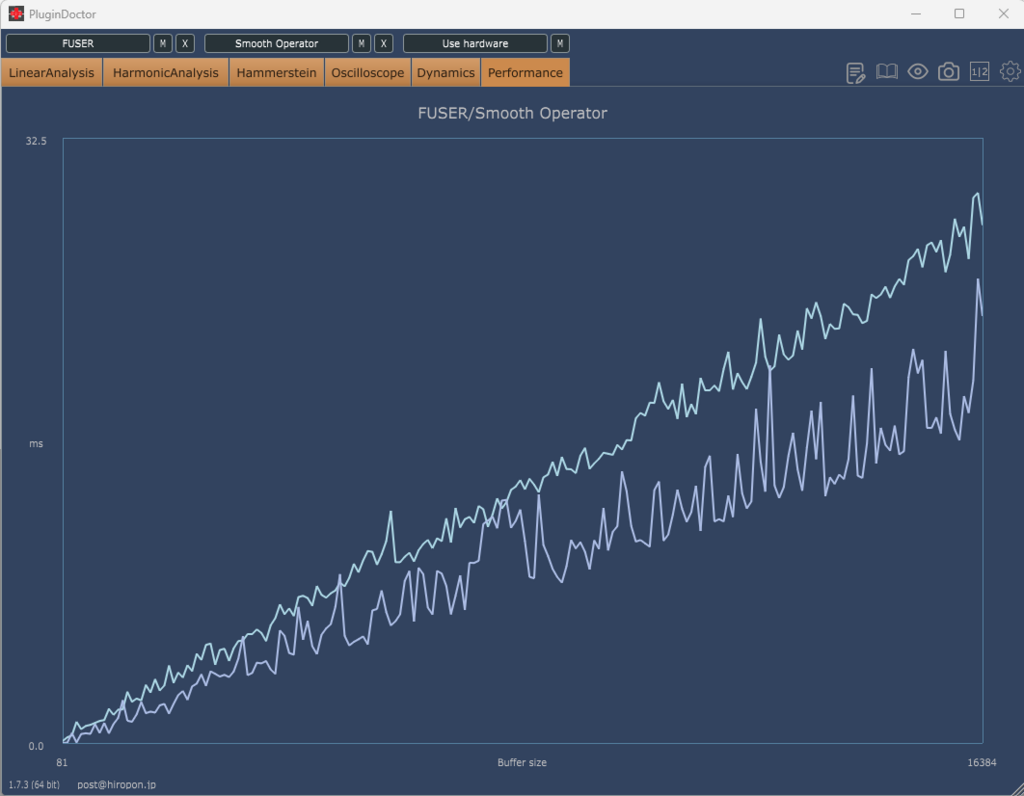Switch to Oscilloscope tab
The image size is (1024, 796).
368,72
